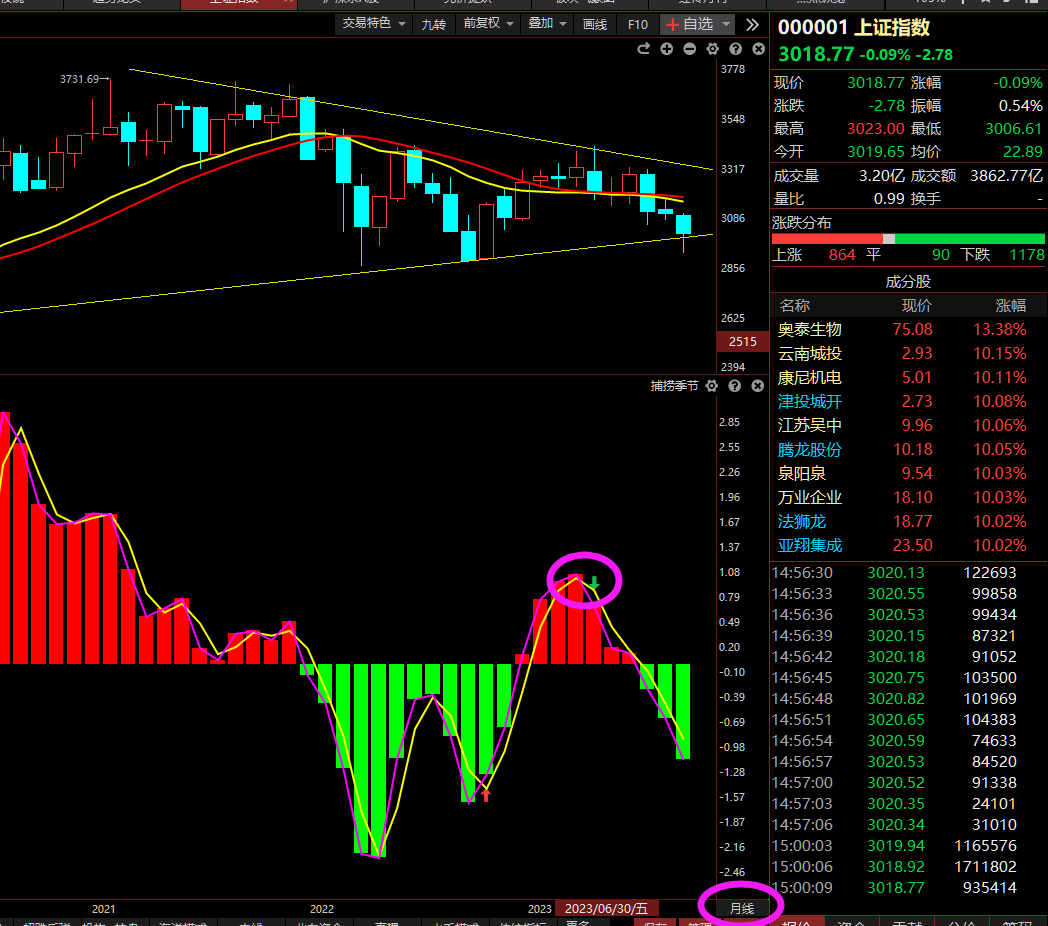Image resolution: width=1048 pixels, height=926 pixels.
Task: Open the 前复权 adjustment dropdown
Action: (x=488, y=24)
